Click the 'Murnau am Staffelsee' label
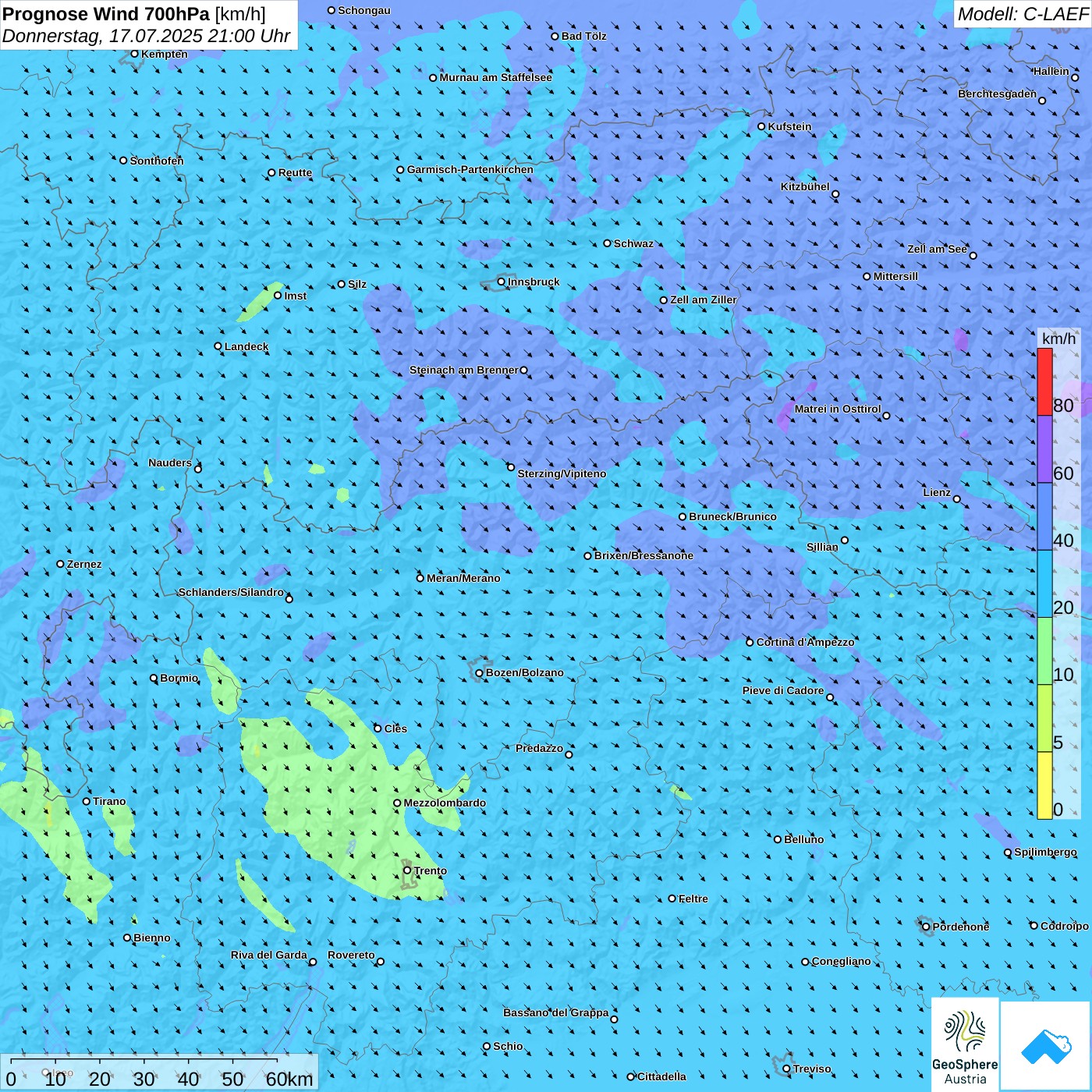 click(496, 77)
